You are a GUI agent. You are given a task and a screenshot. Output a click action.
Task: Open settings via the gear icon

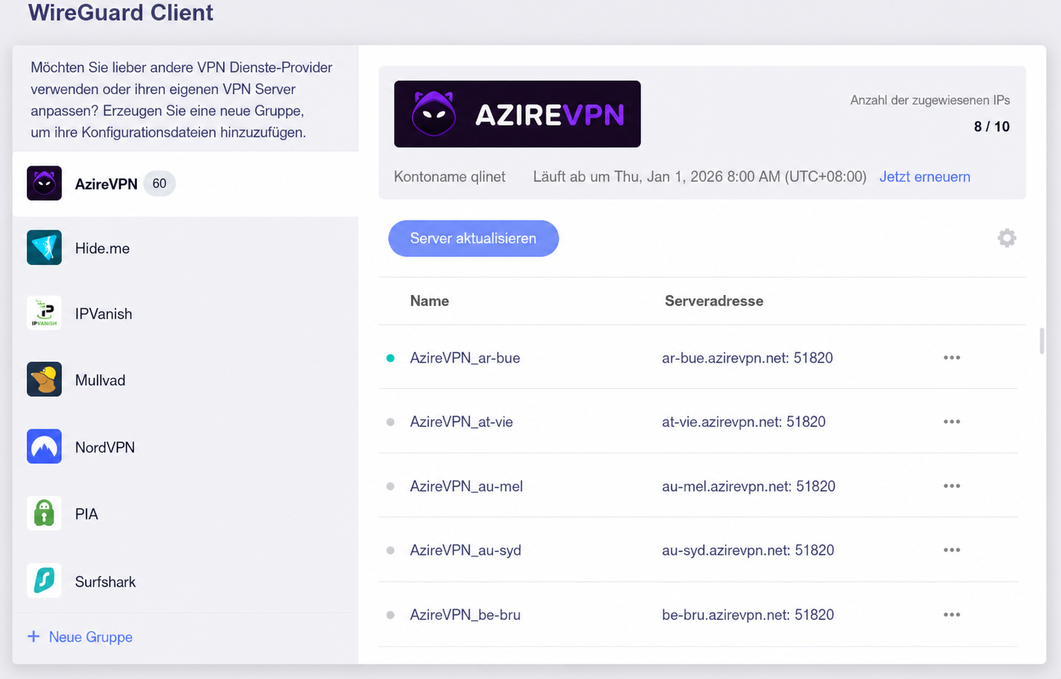tap(1007, 238)
